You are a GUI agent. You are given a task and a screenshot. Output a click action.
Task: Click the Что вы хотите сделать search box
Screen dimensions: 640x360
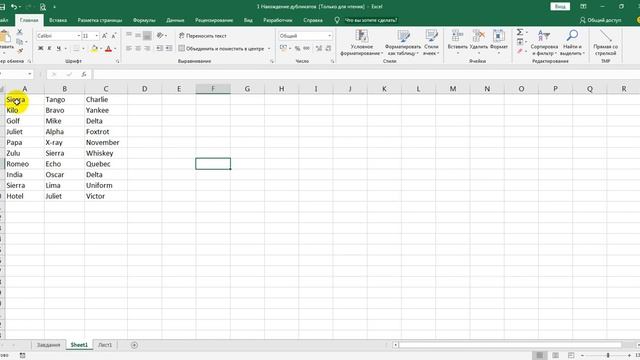(x=371, y=20)
